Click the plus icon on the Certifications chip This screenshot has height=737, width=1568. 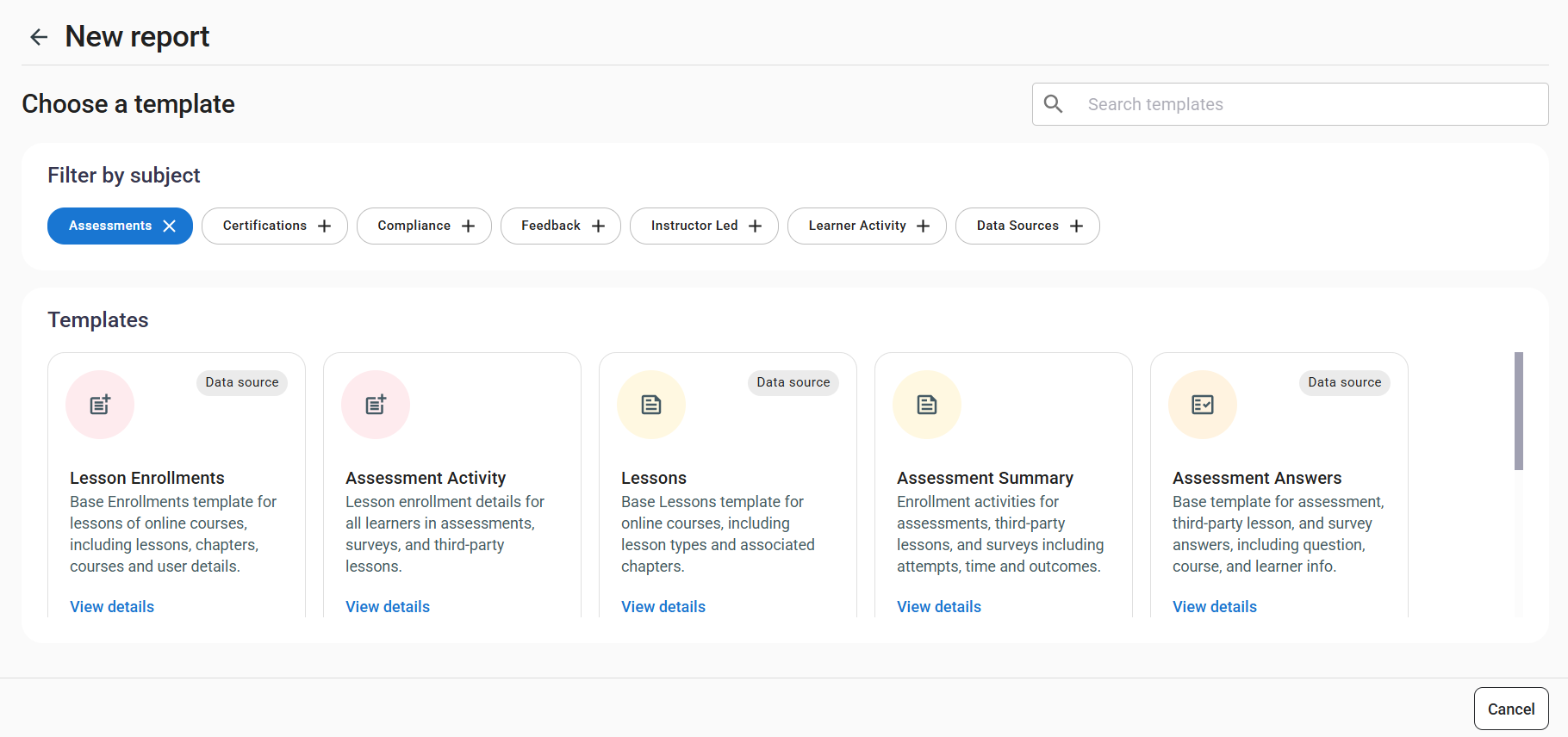coord(325,226)
